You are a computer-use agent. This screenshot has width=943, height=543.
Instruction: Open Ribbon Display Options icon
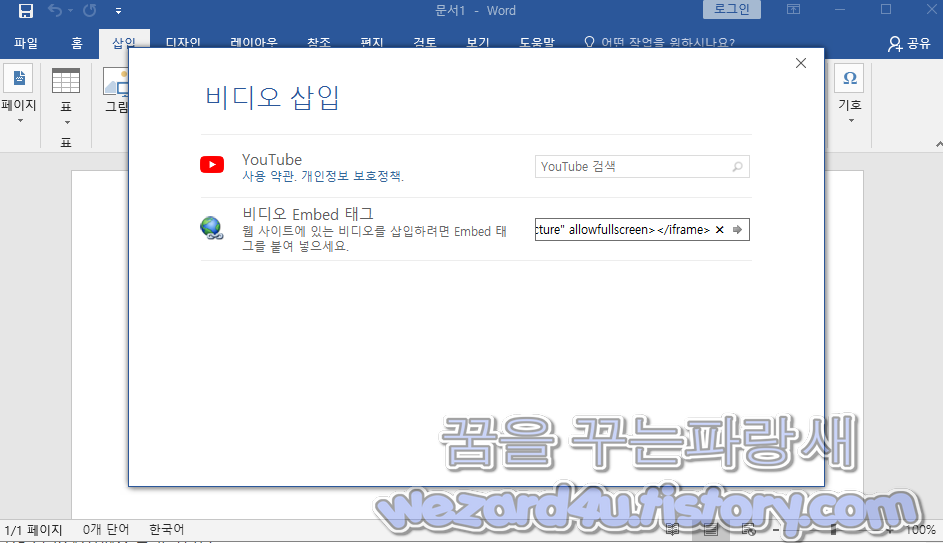point(793,9)
